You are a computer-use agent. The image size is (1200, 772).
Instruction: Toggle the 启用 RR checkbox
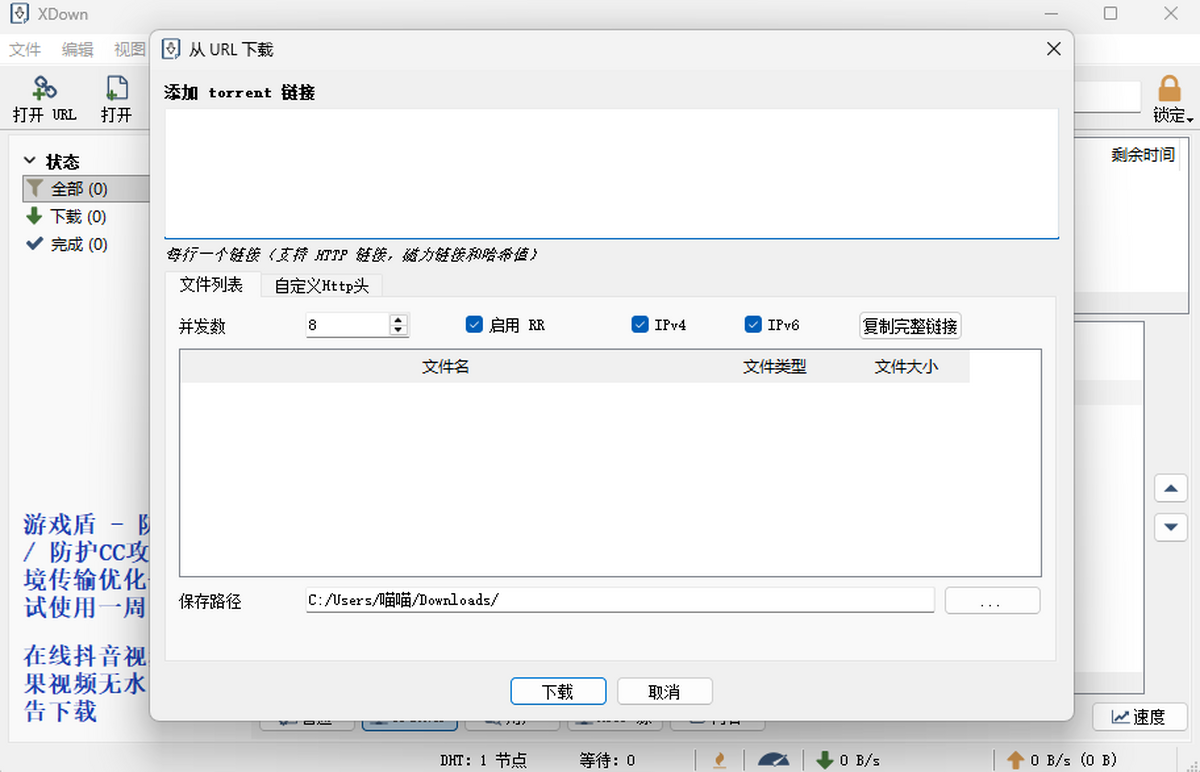tap(474, 324)
